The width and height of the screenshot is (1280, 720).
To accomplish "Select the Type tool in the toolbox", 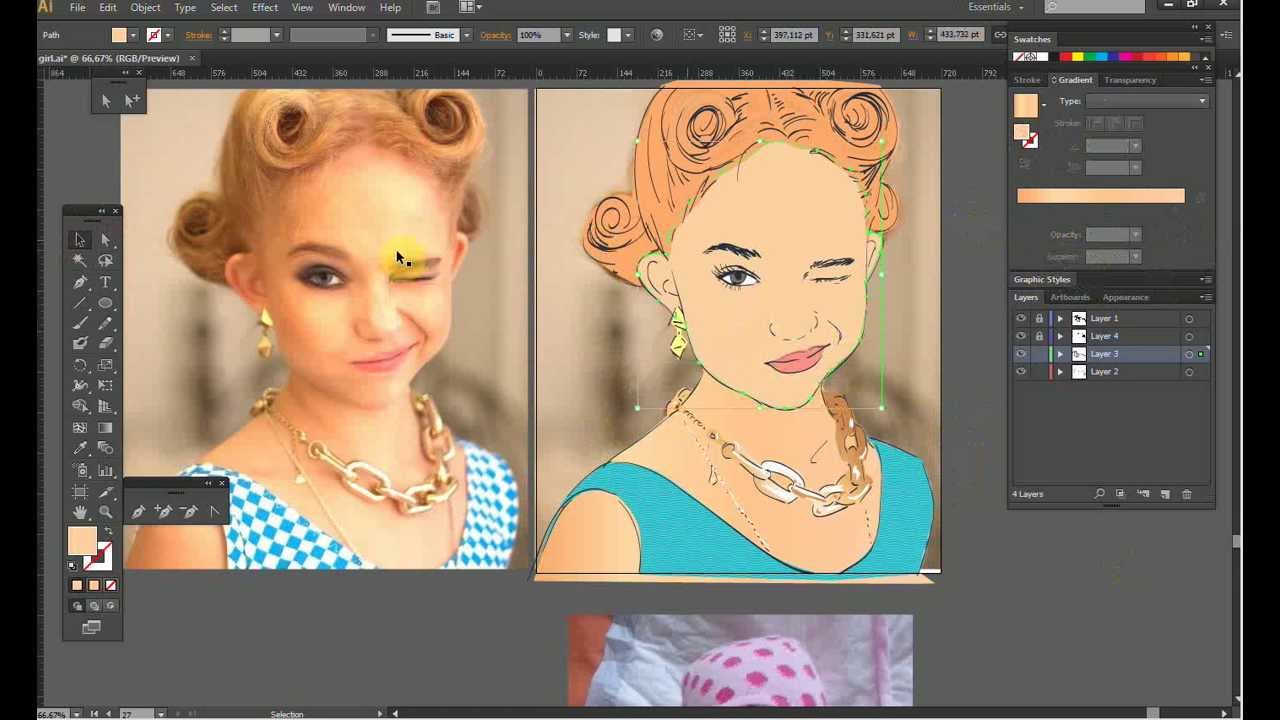I will tap(105, 282).
